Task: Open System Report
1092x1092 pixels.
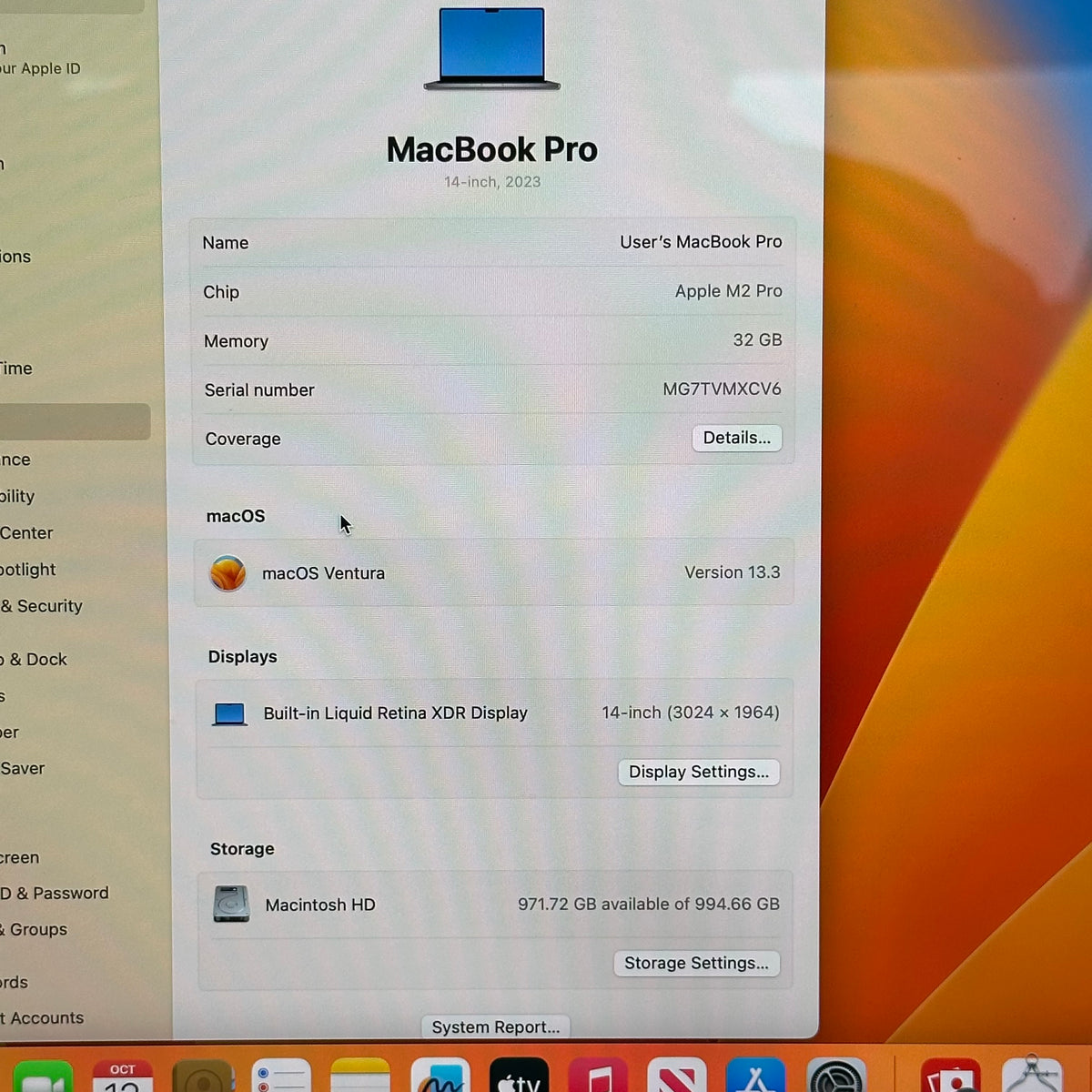Action: 496,1026
